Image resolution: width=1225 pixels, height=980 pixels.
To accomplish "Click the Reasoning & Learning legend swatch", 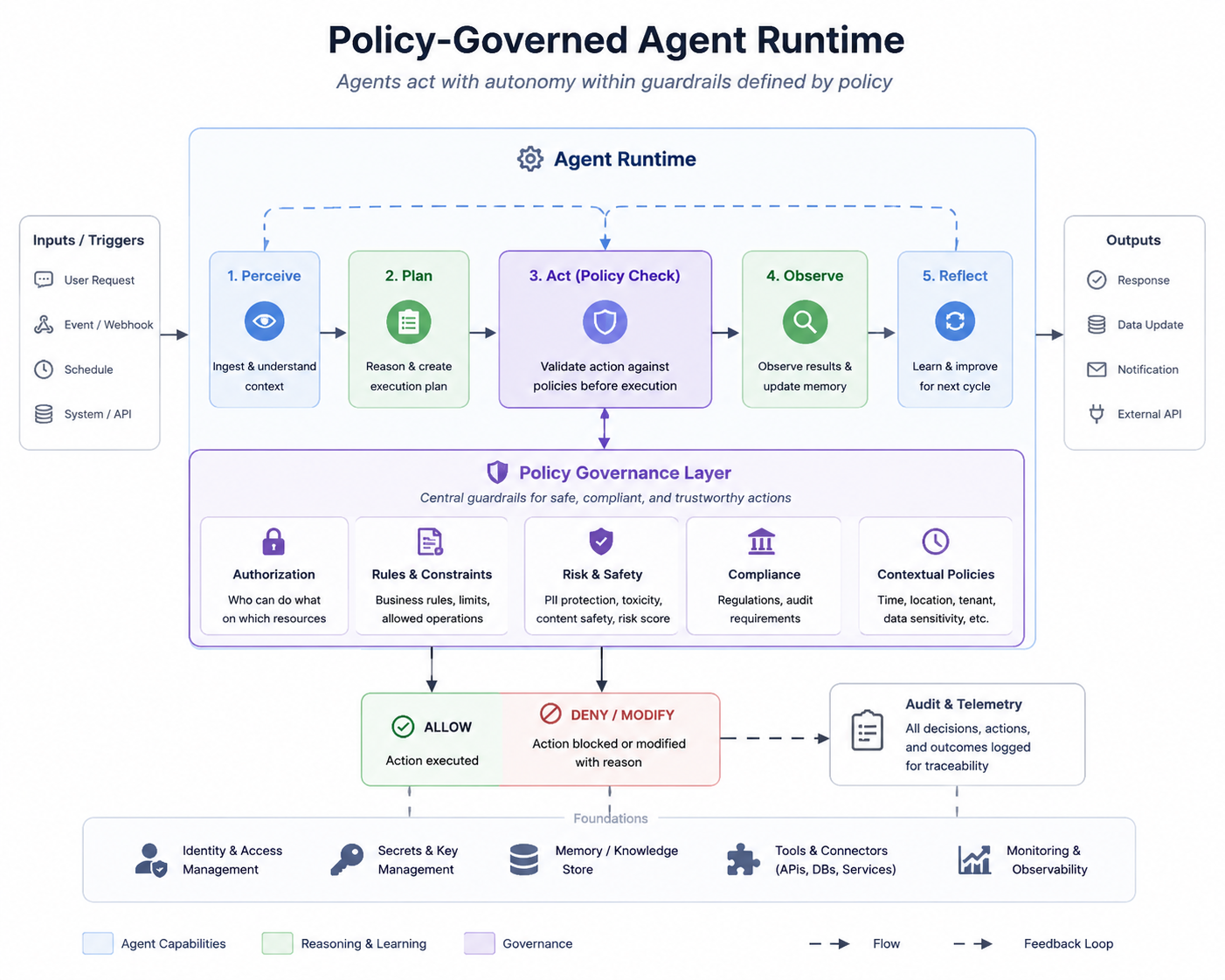I will 277,943.
